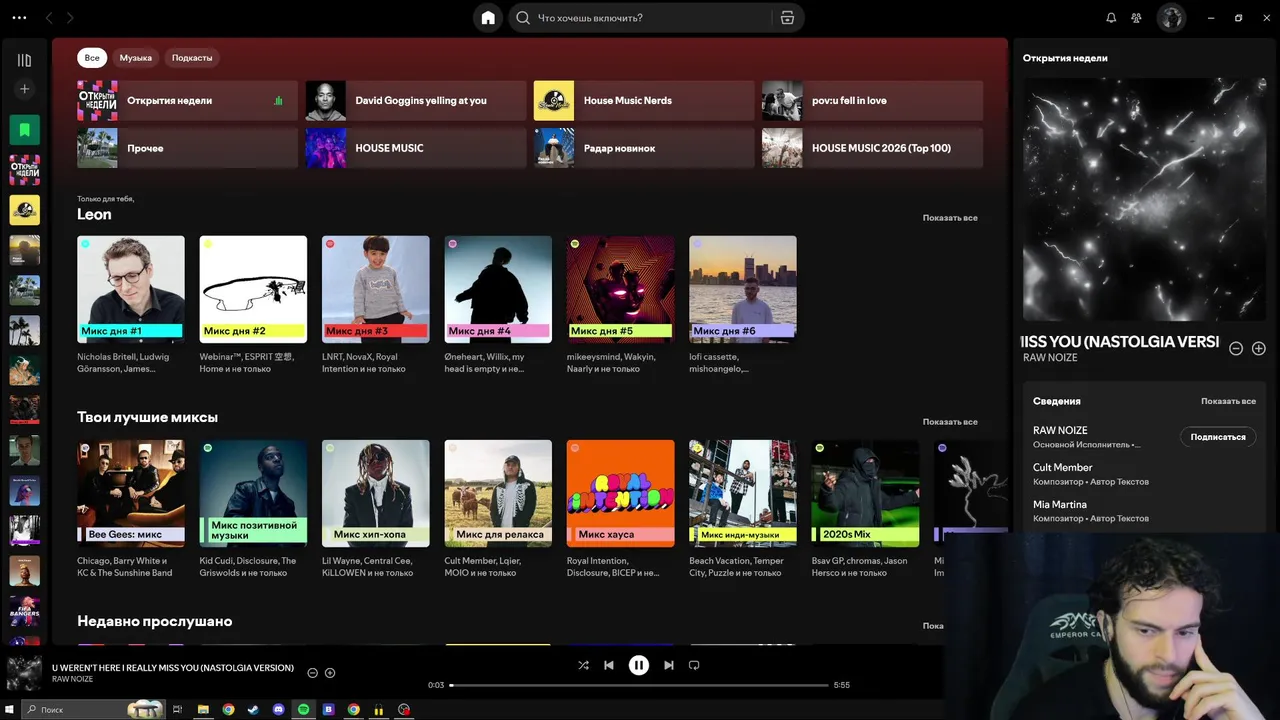The image size is (1280, 720).
Task: Open Steam from the Windows taskbar
Action: point(253,710)
